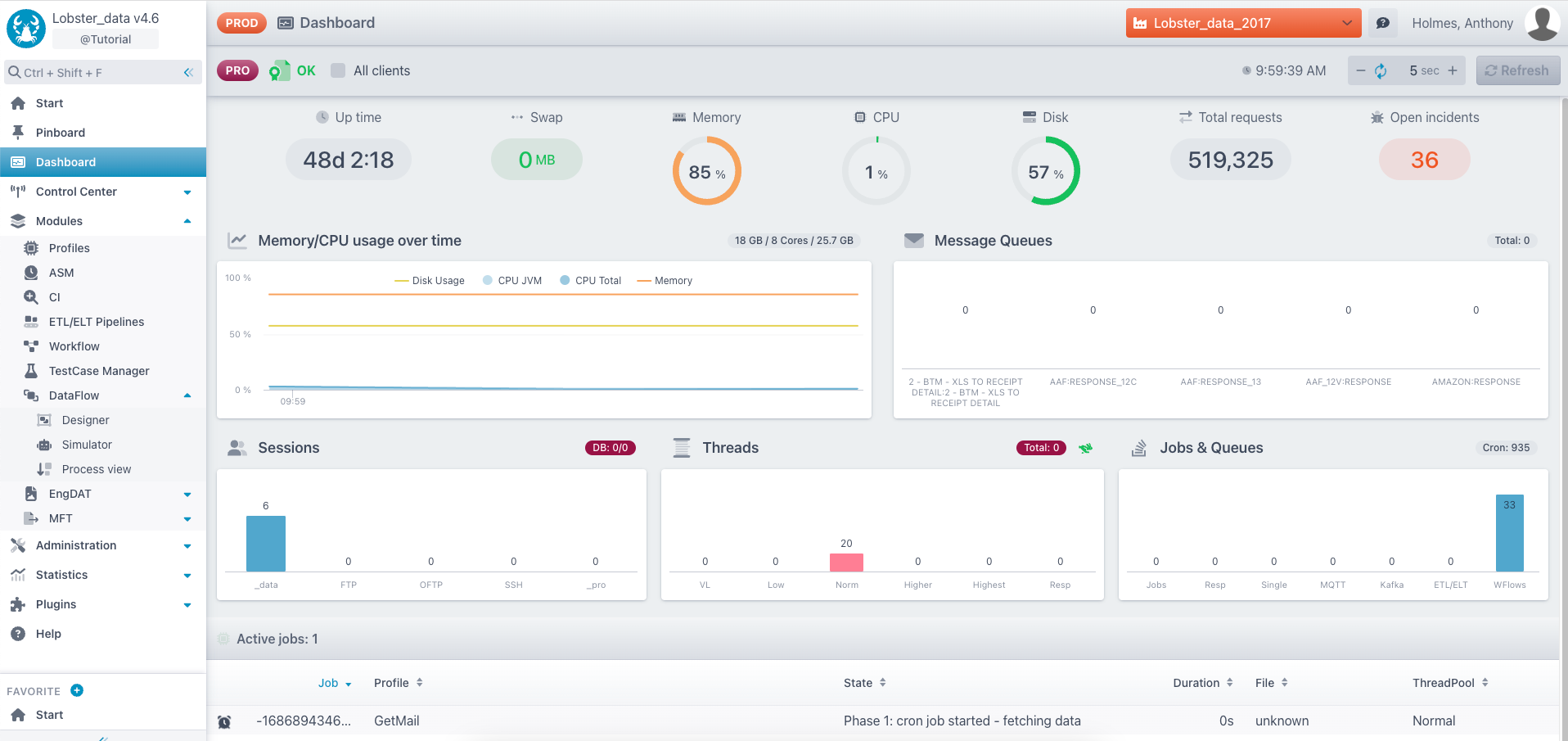Collapse the DataFlow submenu
Image resolution: width=1568 pixels, height=741 pixels.
pos(187,395)
